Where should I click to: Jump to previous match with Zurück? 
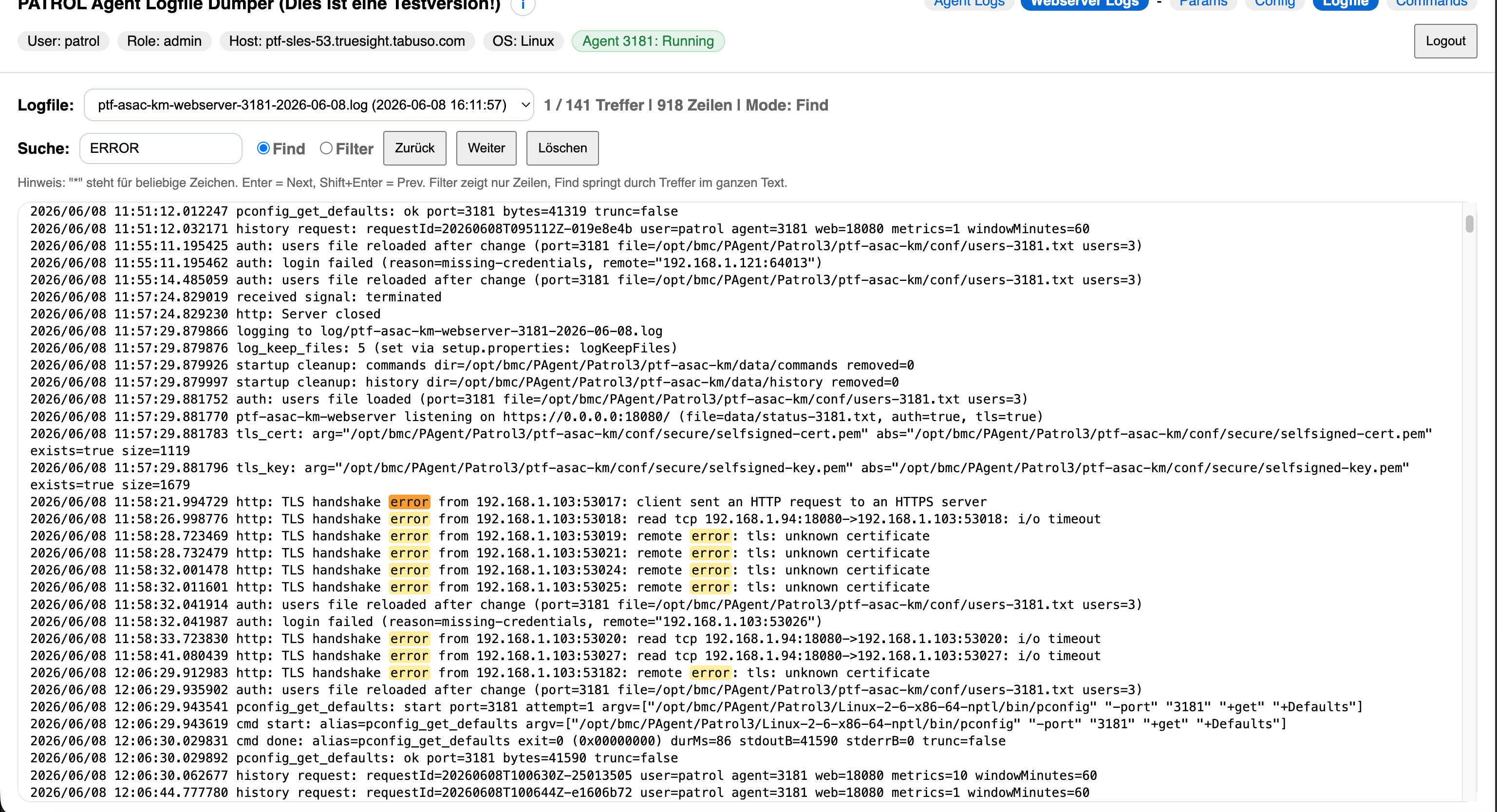coord(415,148)
